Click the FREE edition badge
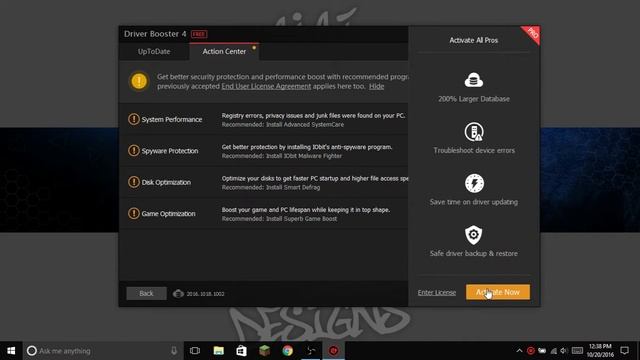The image size is (640, 360). [199, 34]
